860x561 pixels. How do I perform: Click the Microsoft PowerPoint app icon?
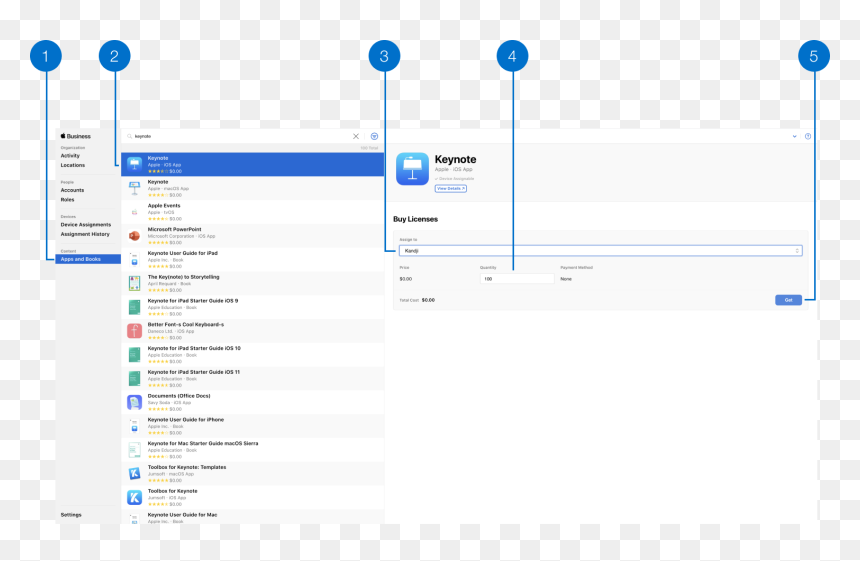pos(134,236)
